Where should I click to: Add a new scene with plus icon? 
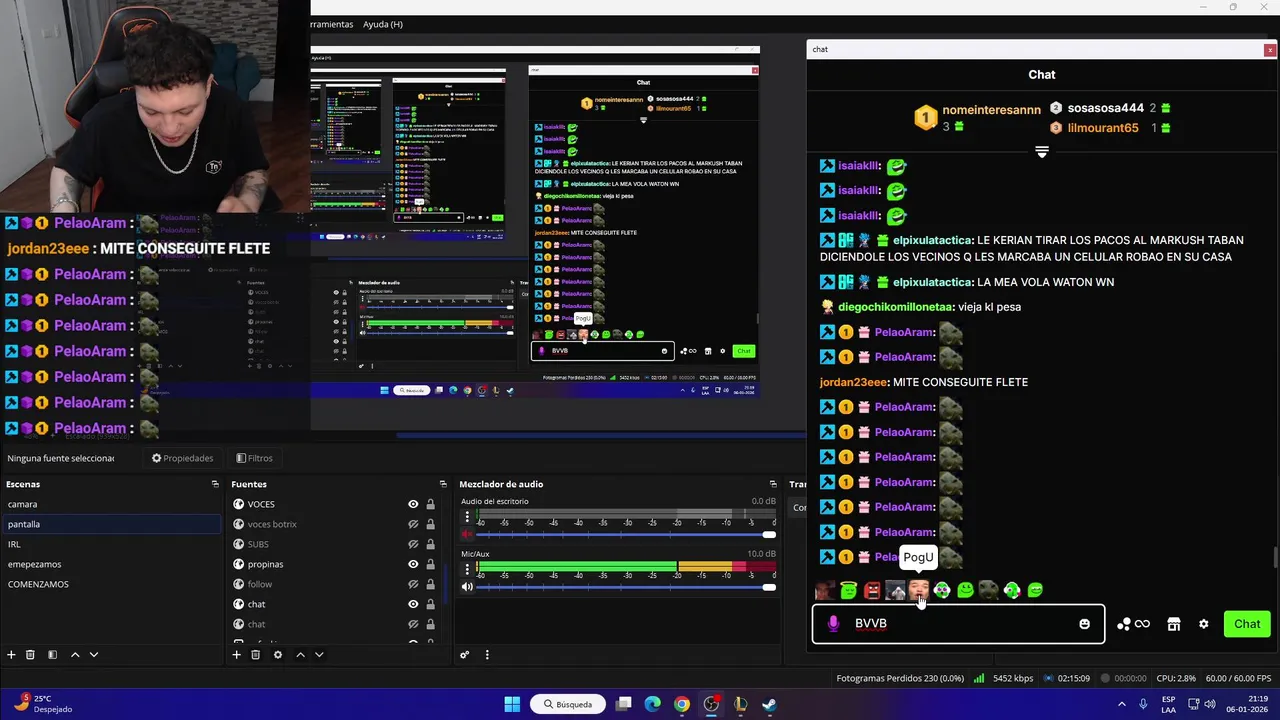tap(11, 654)
